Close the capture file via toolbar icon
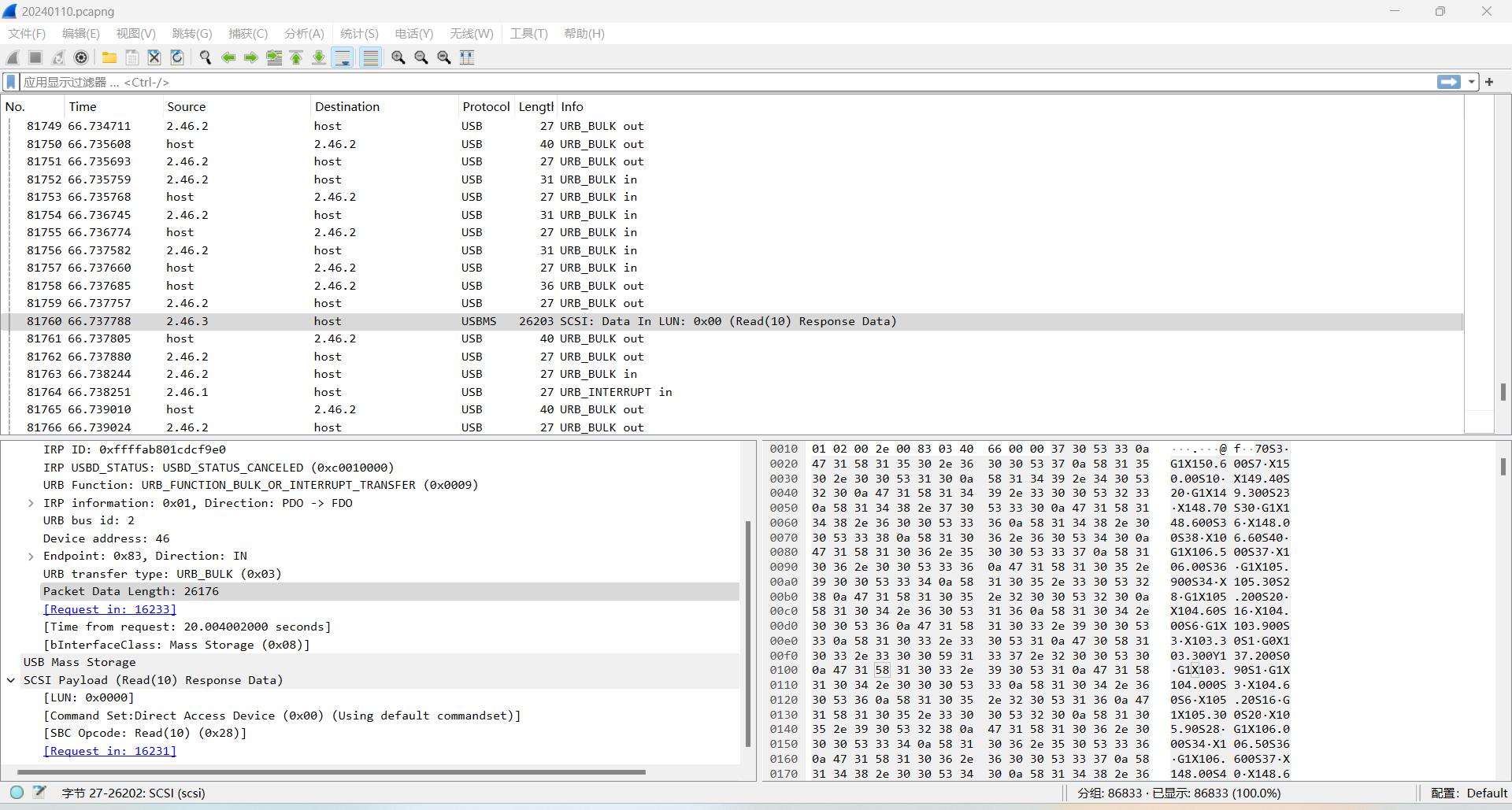 point(154,57)
